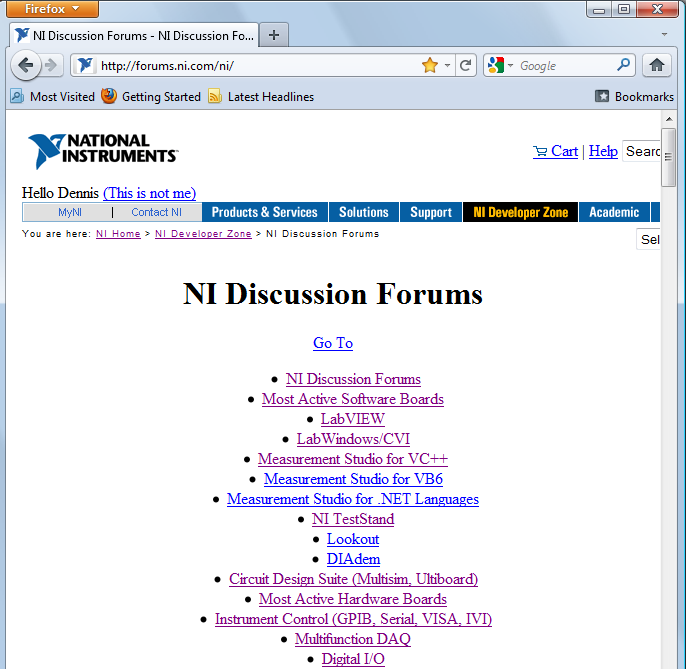Open the browser home page icon
The image size is (686, 669).
pos(657,66)
